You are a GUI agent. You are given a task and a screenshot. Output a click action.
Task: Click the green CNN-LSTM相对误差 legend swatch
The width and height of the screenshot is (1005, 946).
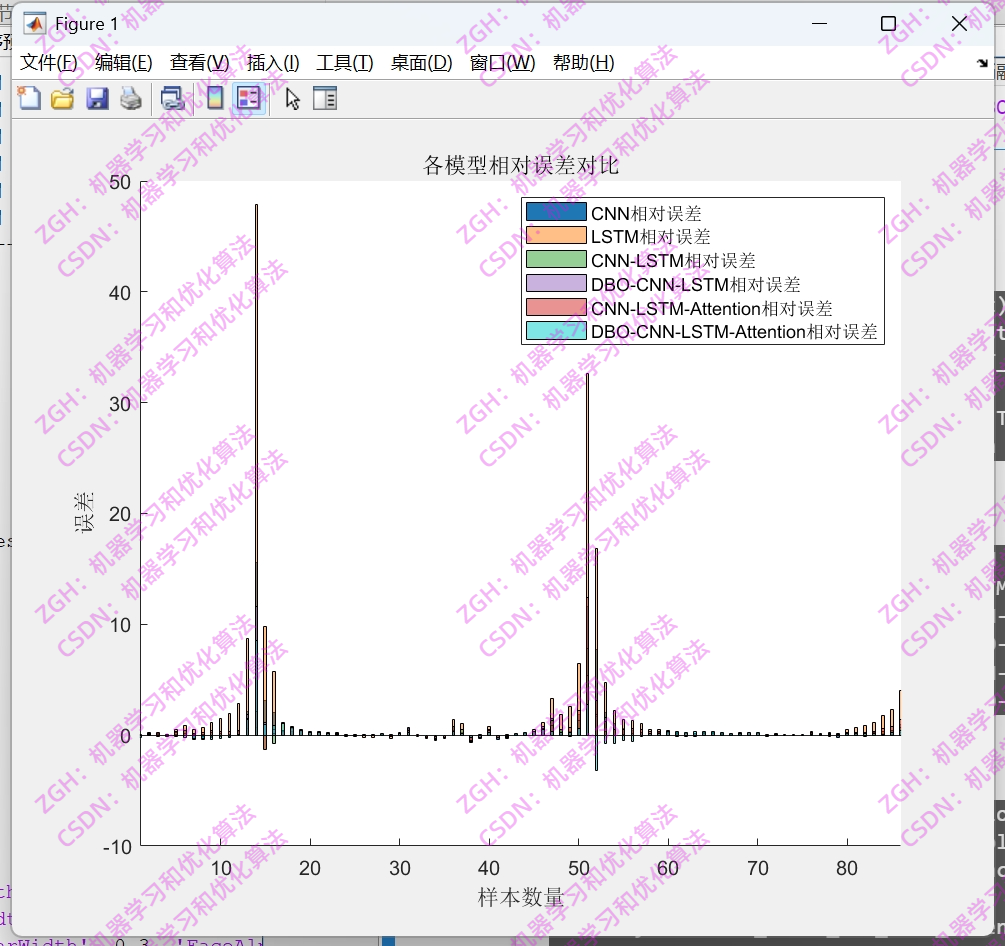coord(556,259)
